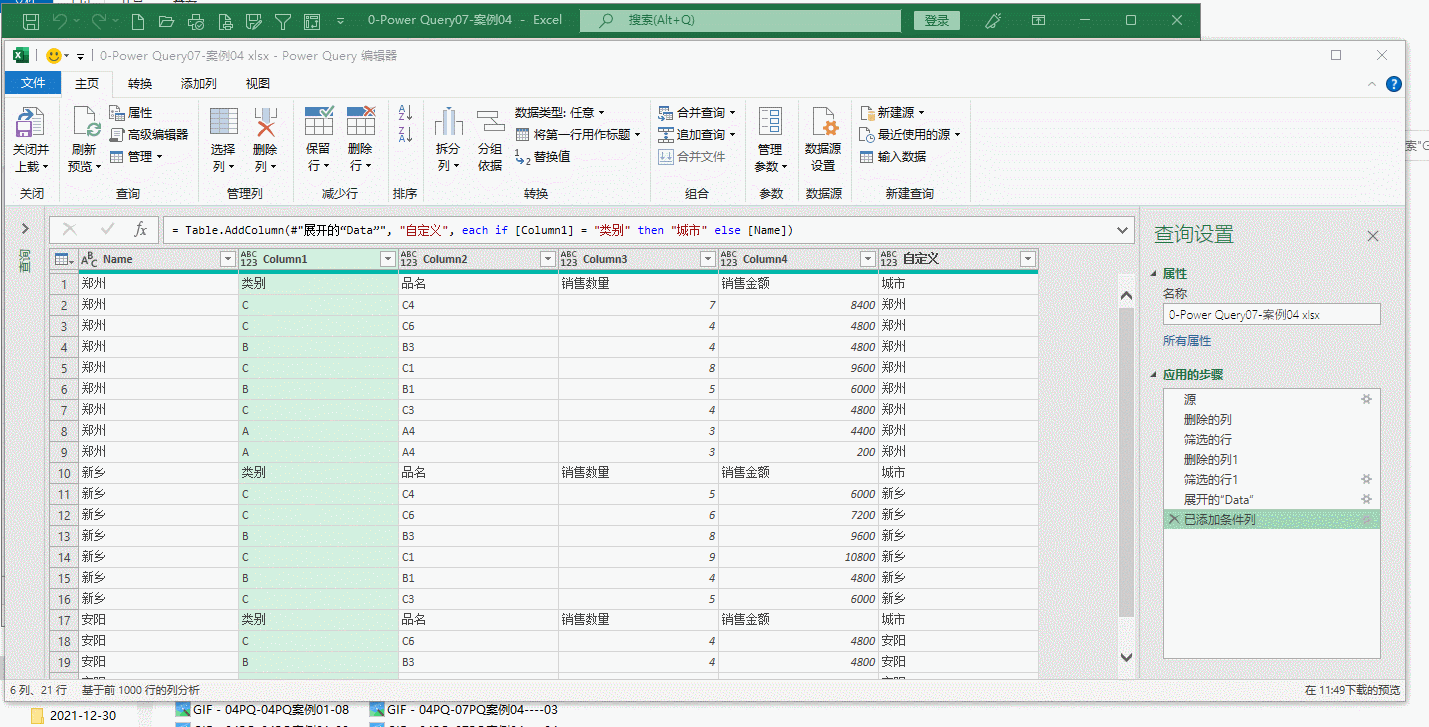
Task: Expand the formula bar with the chevron
Action: (x=1123, y=230)
